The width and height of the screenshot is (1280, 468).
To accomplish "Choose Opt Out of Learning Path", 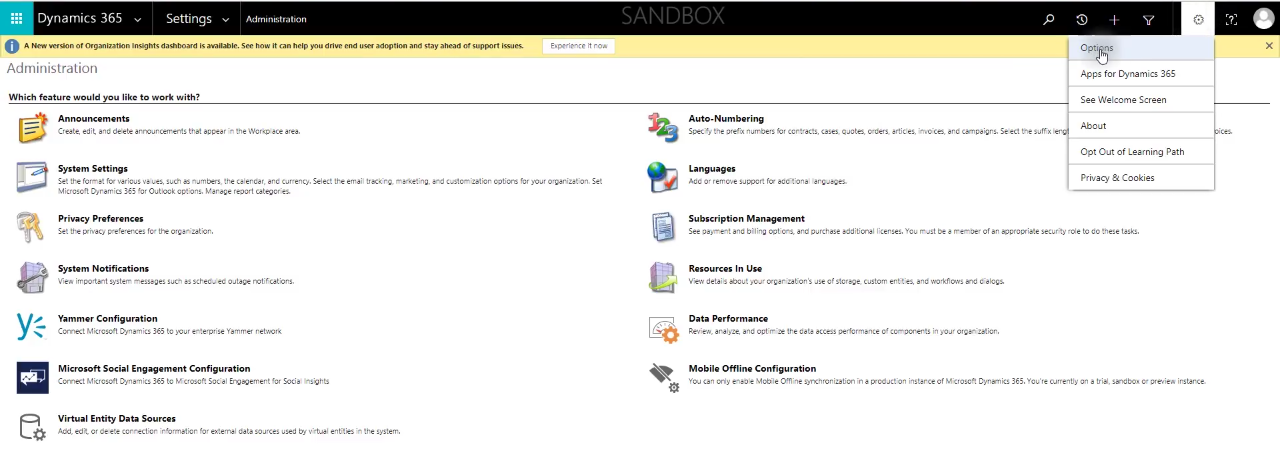I will (x=1141, y=152).
